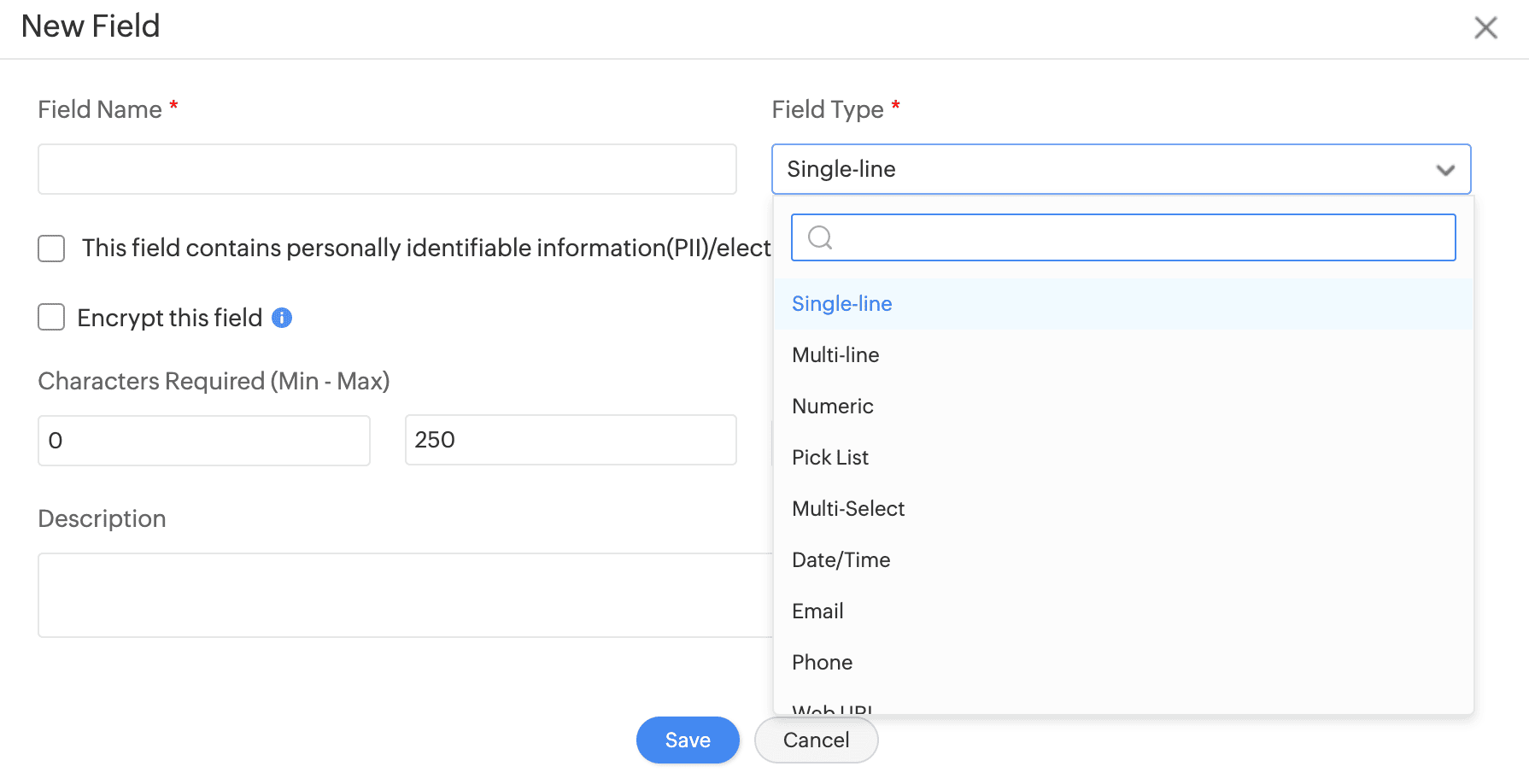This screenshot has height=784, width=1529.
Task: Select the Date/Time option
Action: pos(841,560)
